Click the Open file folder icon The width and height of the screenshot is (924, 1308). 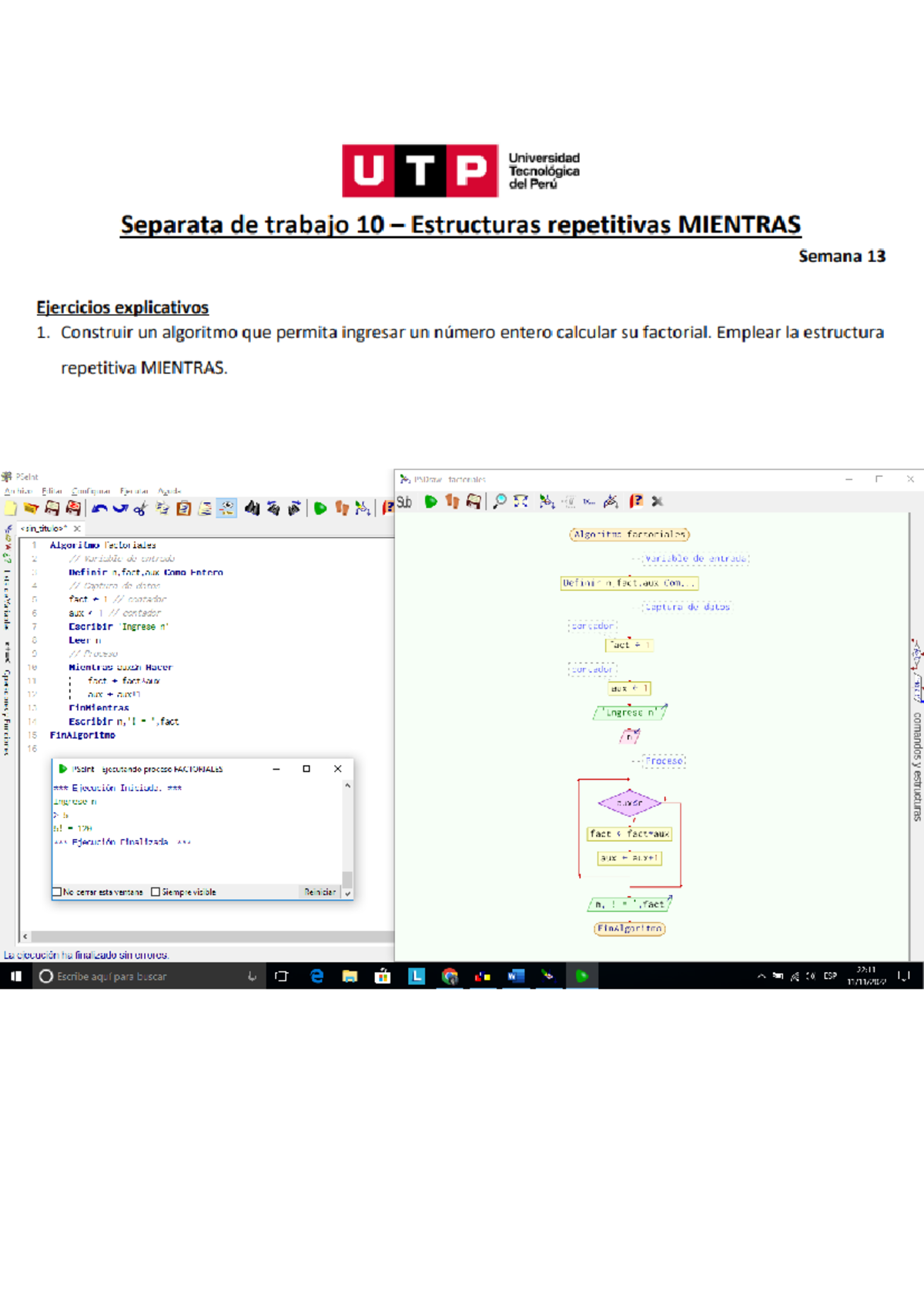(x=31, y=508)
